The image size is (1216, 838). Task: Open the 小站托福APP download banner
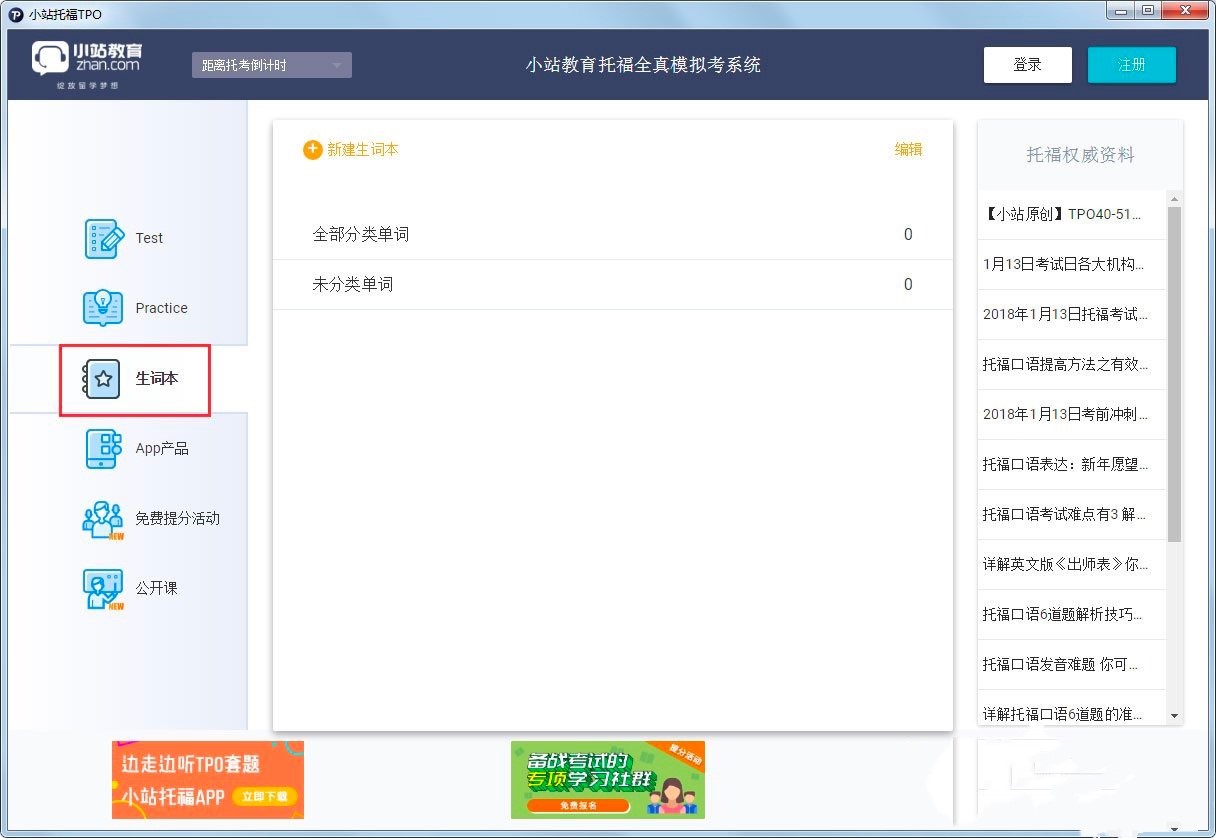[208, 780]
